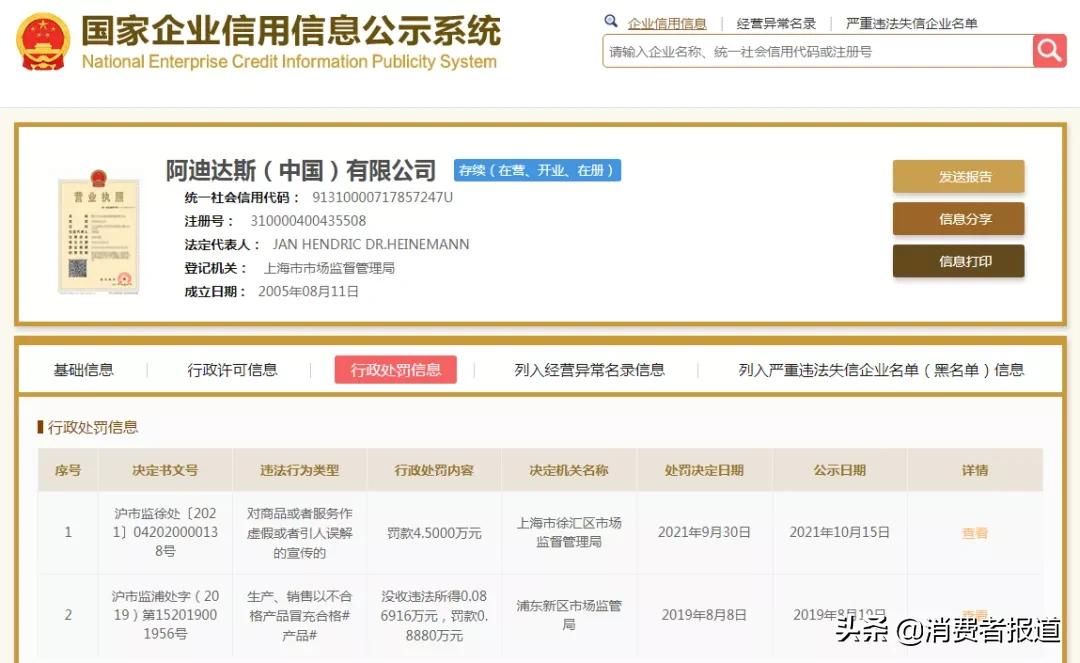Select the 基础信息 tab
This screenshot has height=663, width=1080.
[x=84, y=369]
